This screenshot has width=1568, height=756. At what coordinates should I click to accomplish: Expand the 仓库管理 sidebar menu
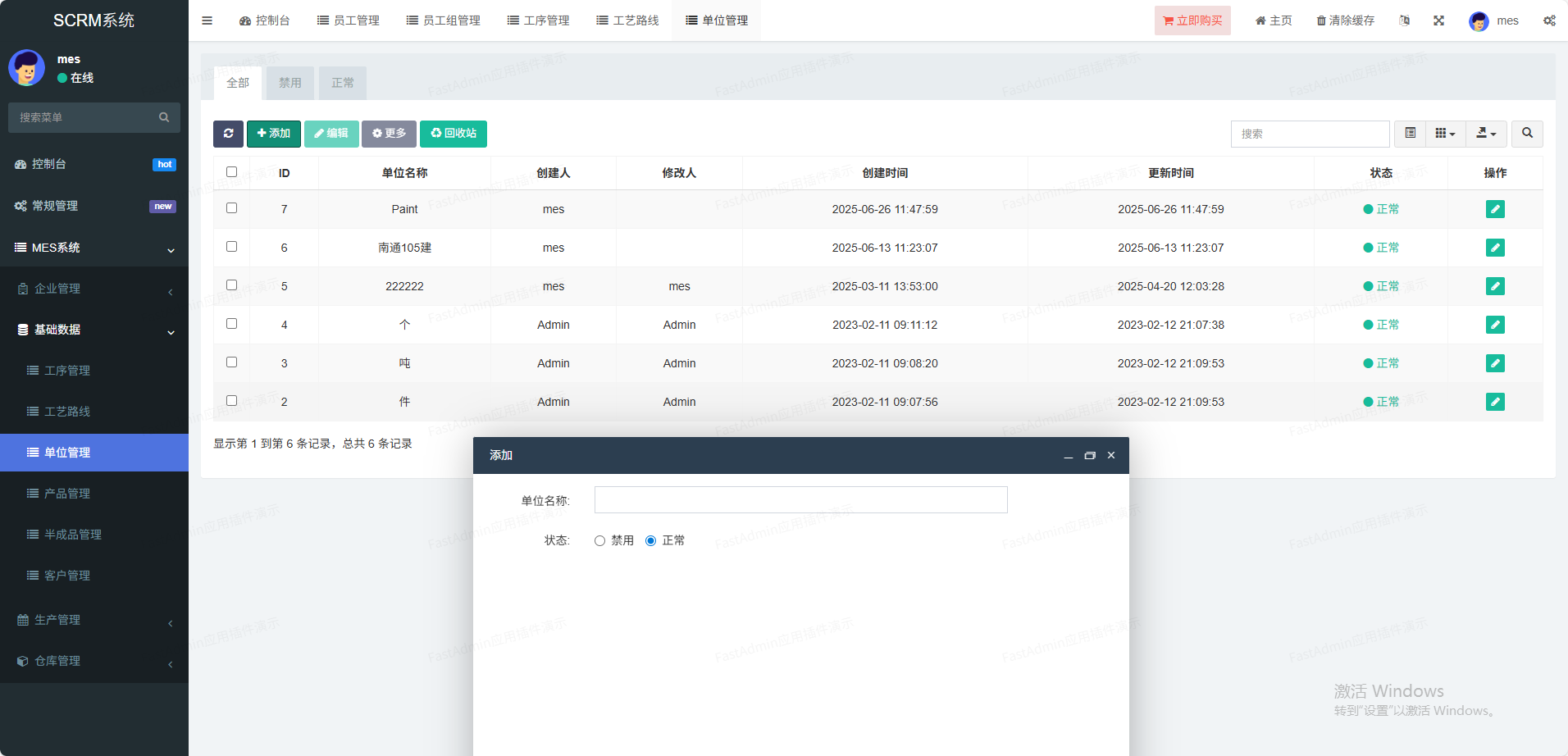click(x=94, y=661)
